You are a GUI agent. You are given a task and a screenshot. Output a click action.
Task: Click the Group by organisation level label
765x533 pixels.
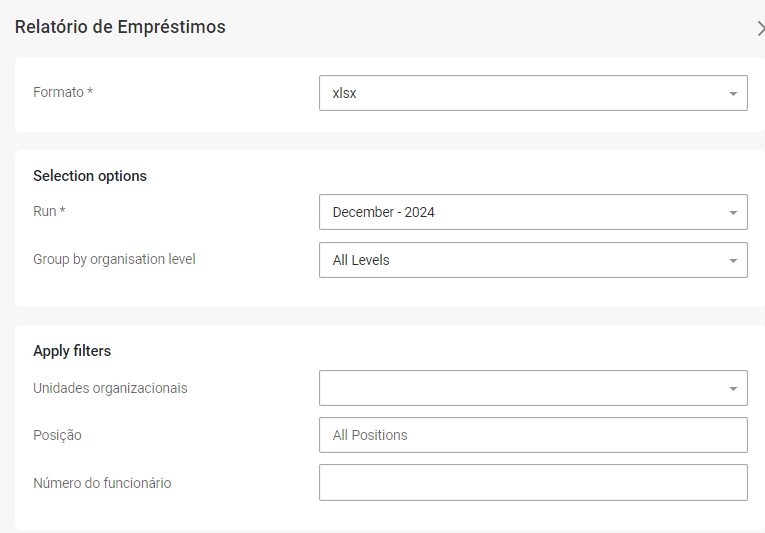point(114,259)
